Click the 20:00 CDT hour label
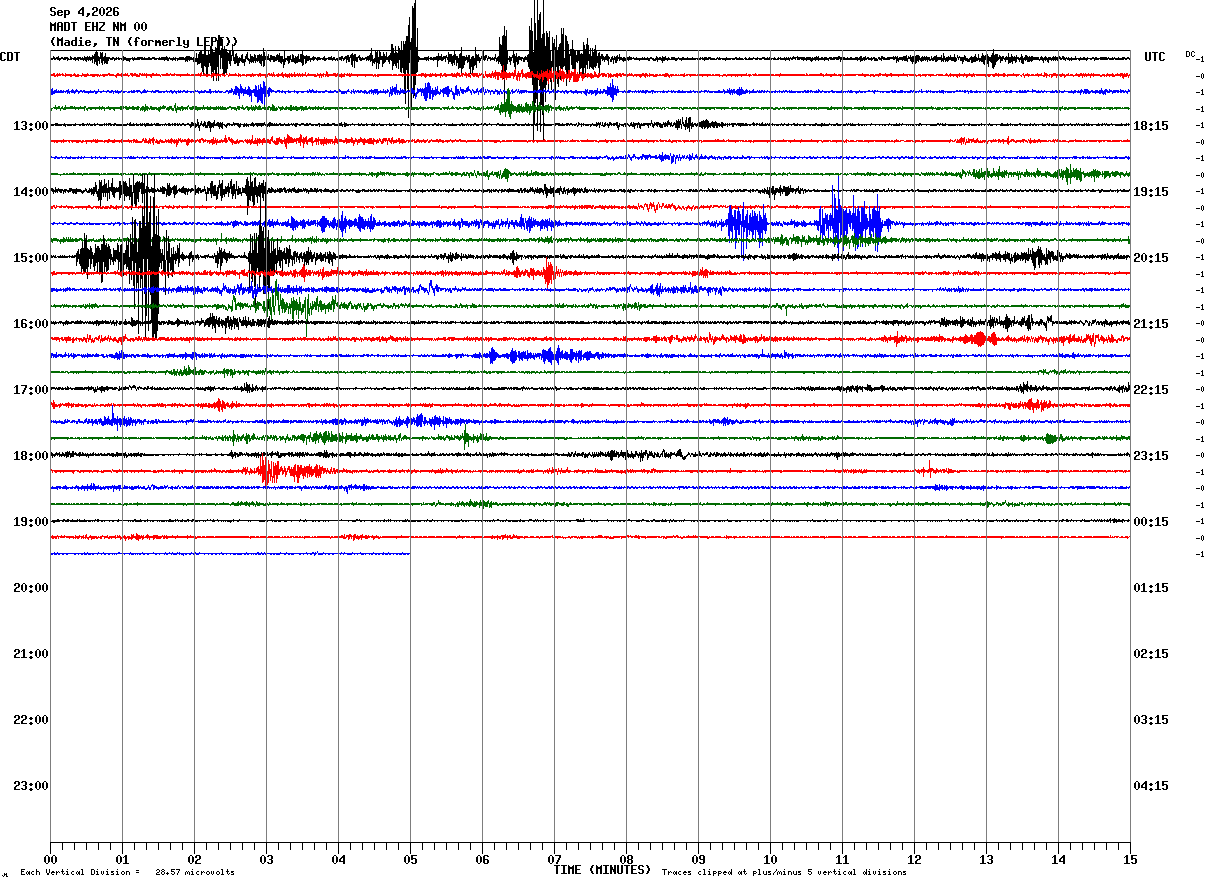 [x=30, y=588]
